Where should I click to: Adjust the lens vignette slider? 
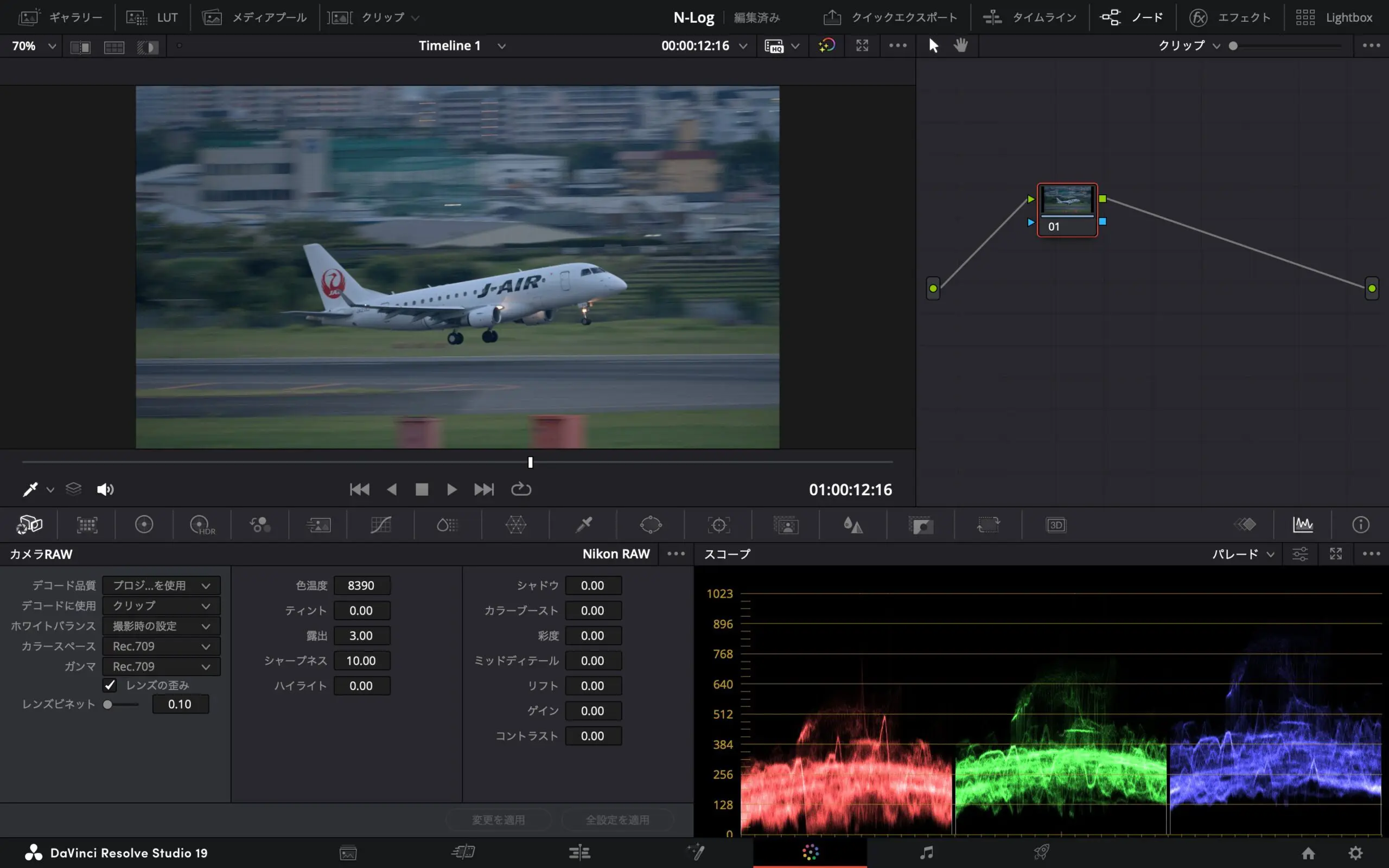click(120, 704)
